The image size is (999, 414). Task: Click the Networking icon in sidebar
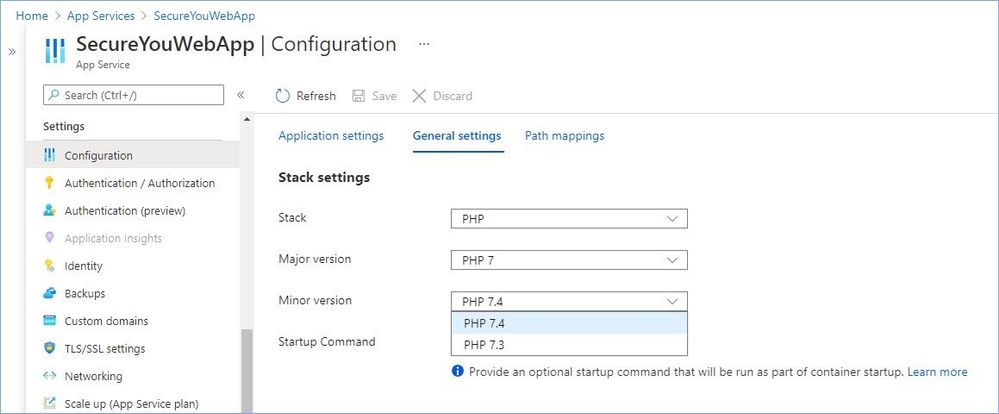point(49,377)
